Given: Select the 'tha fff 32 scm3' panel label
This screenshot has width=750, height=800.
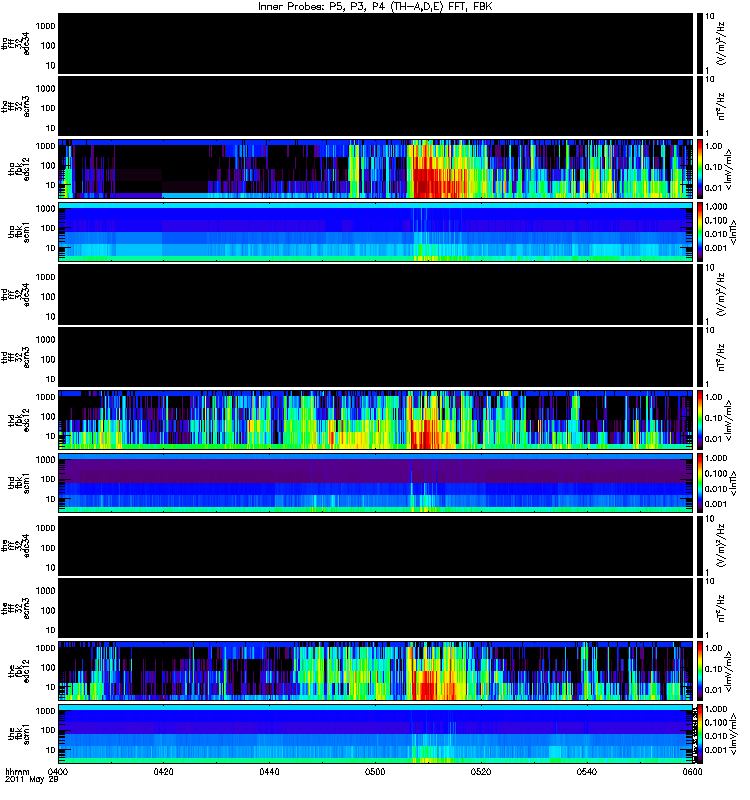Looking at the screenshot, I should 15,106.
